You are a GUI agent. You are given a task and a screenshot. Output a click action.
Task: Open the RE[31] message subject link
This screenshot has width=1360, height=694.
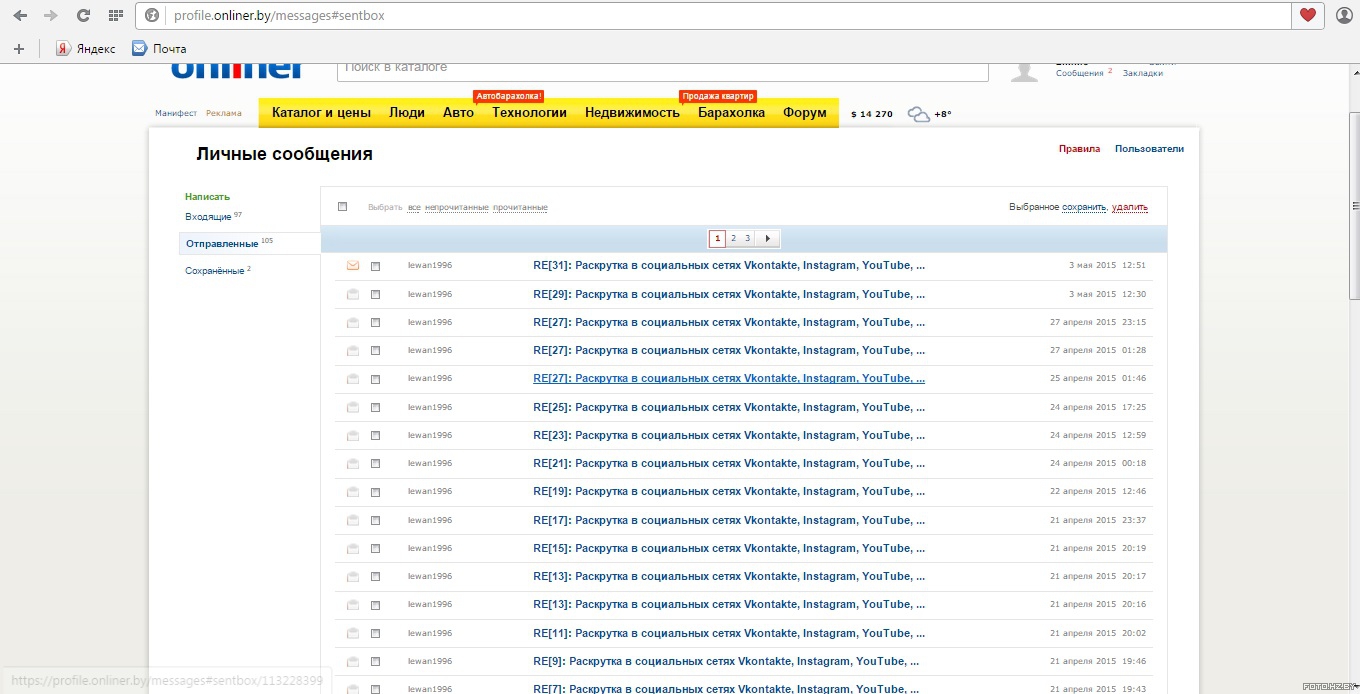click(729, 266)
